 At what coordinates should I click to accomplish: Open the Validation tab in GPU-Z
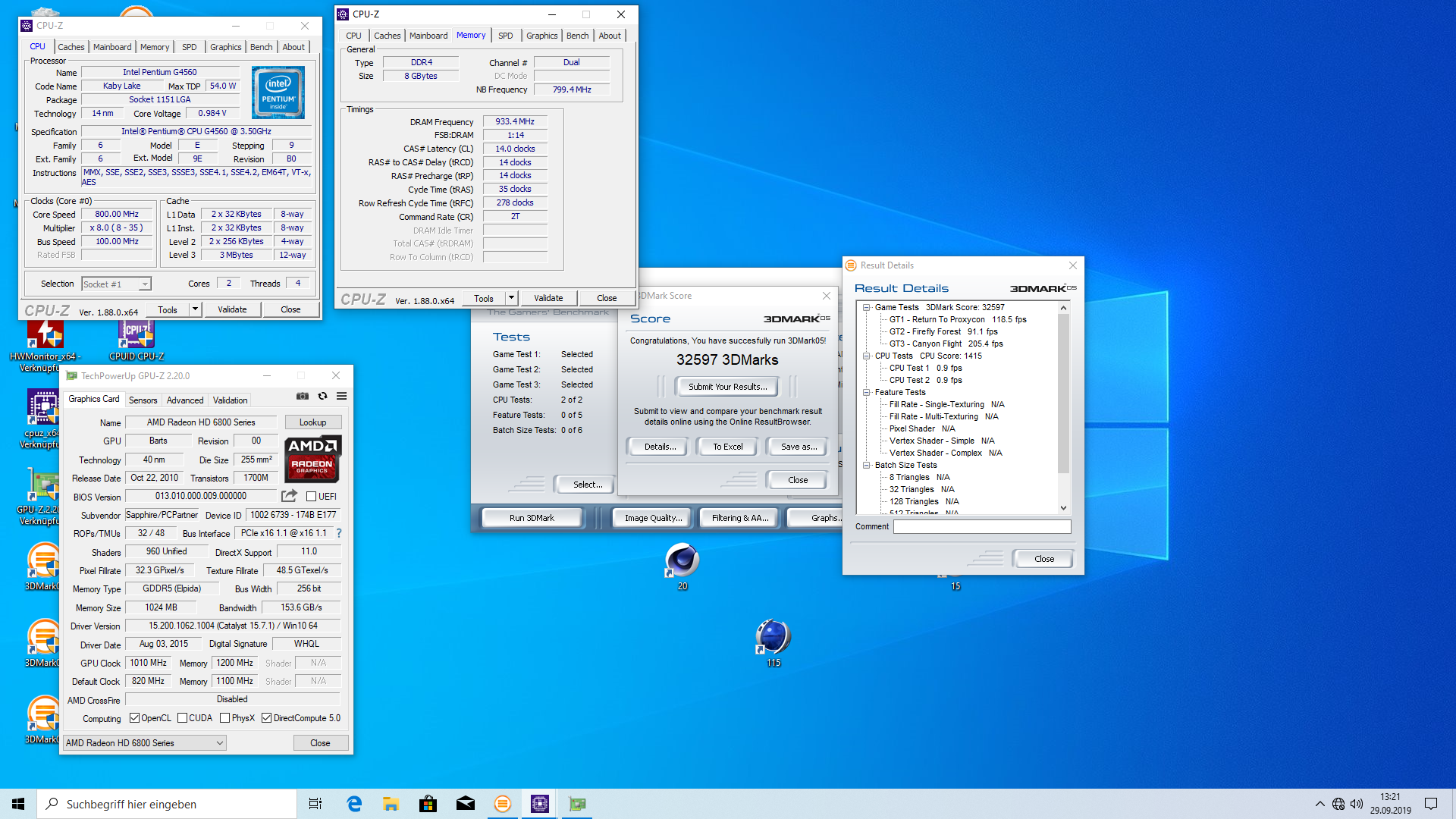pyautogui.click(x=230, y=400)
